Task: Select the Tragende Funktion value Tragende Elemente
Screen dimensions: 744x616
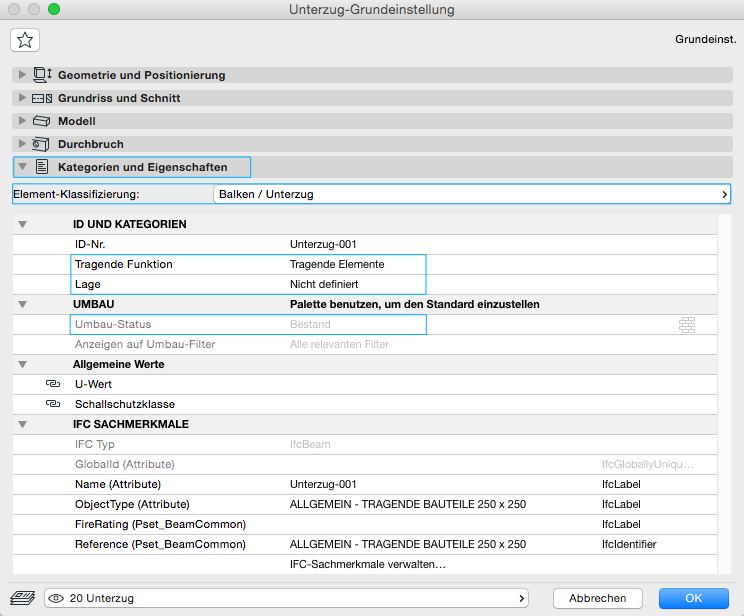Action: (337, 264)
